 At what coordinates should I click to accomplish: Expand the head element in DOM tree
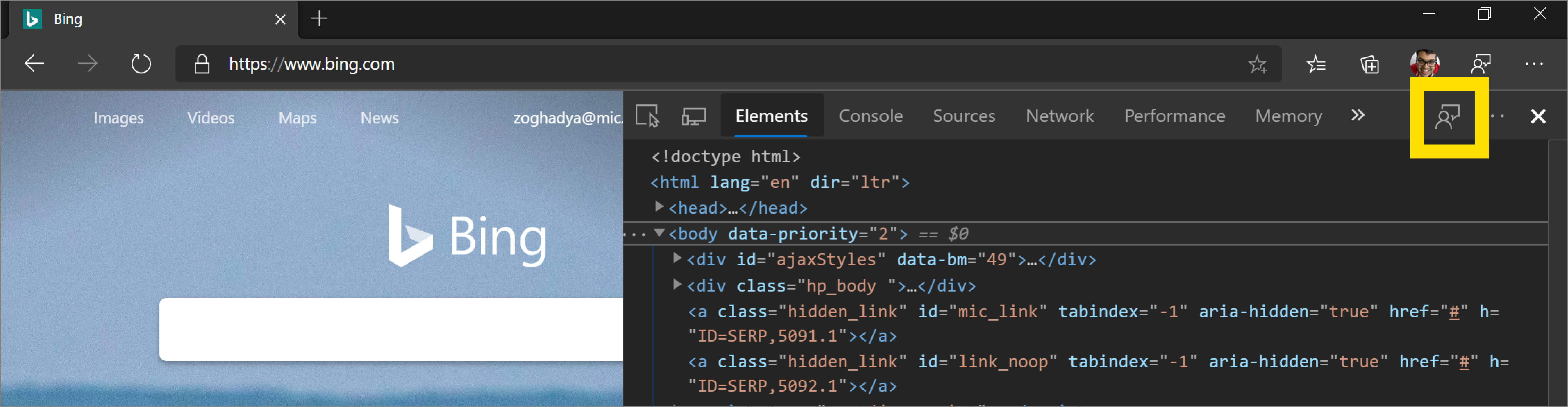point(659,207)
